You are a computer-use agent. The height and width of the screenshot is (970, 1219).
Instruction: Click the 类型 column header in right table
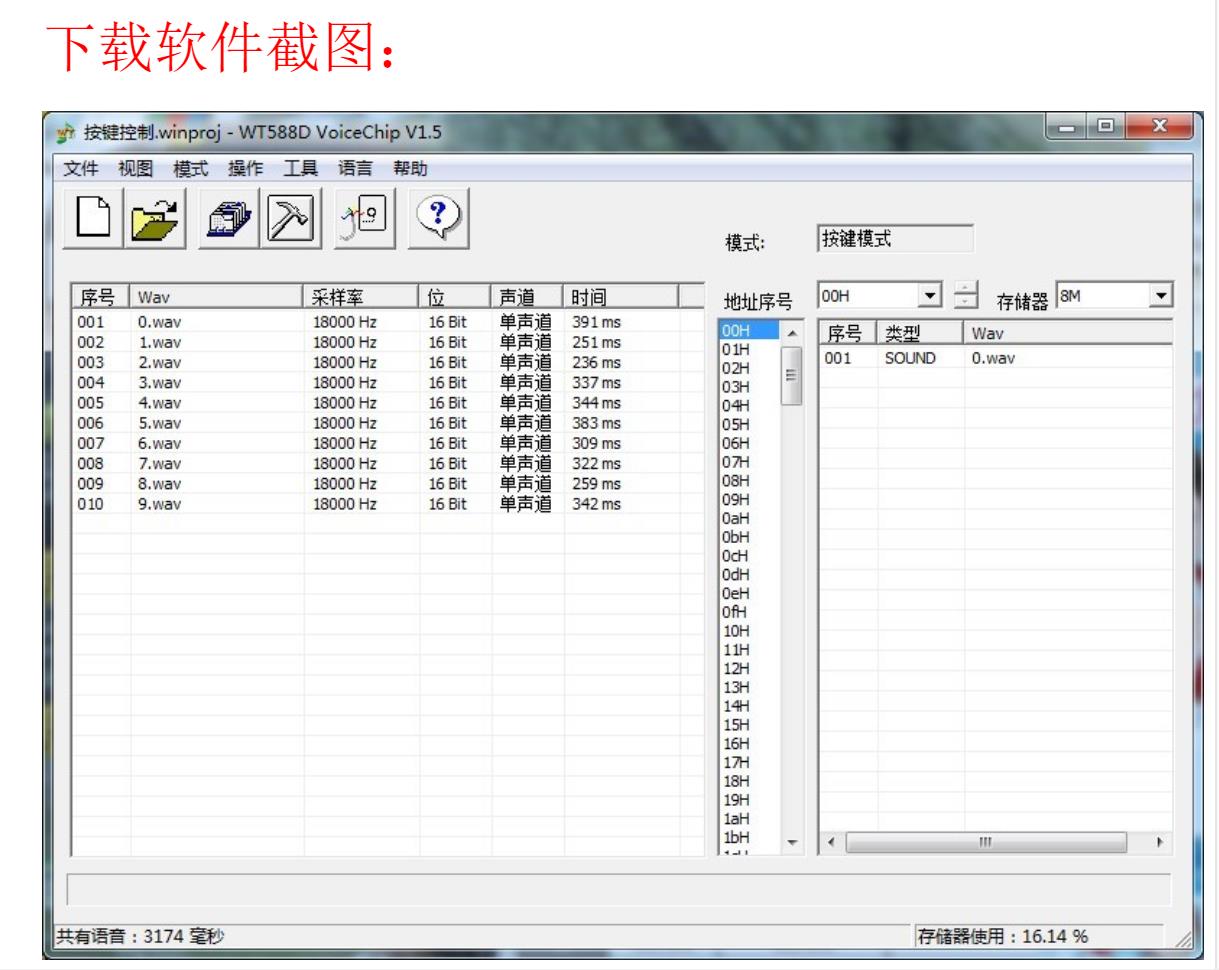click(920, 333)
